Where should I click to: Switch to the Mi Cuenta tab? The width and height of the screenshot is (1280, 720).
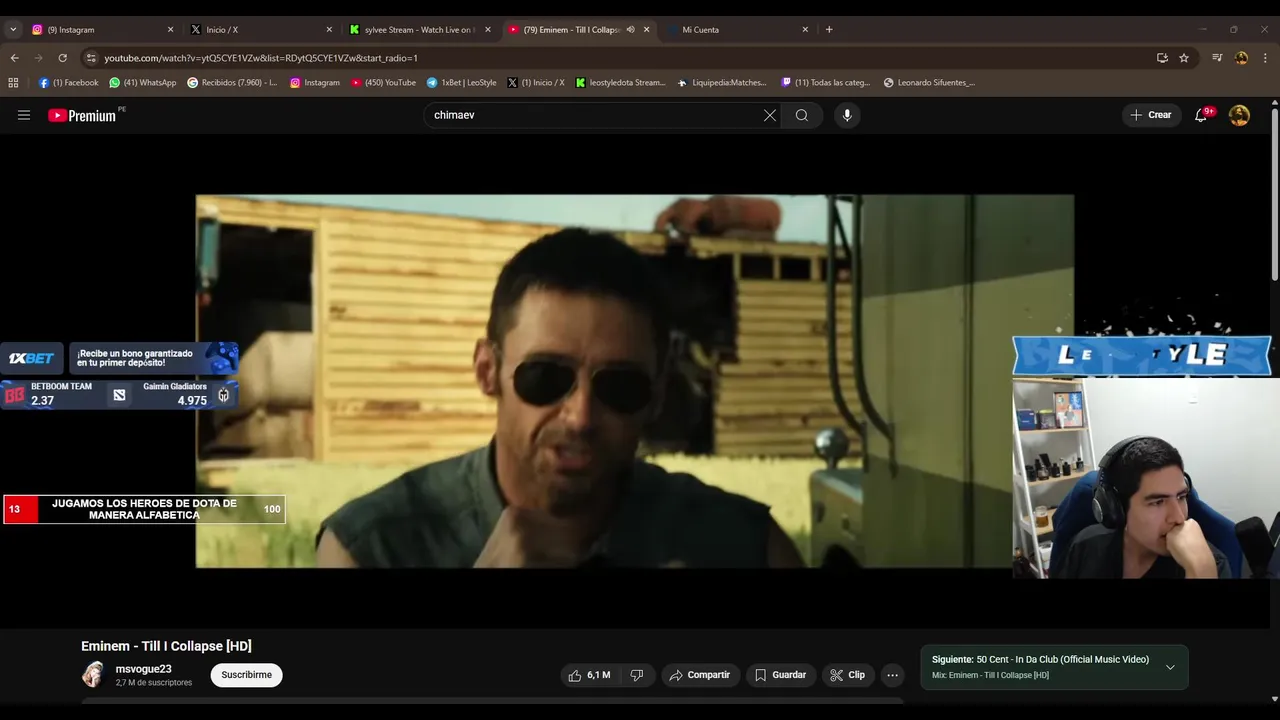pyautogui.click(x=737, y=30)
